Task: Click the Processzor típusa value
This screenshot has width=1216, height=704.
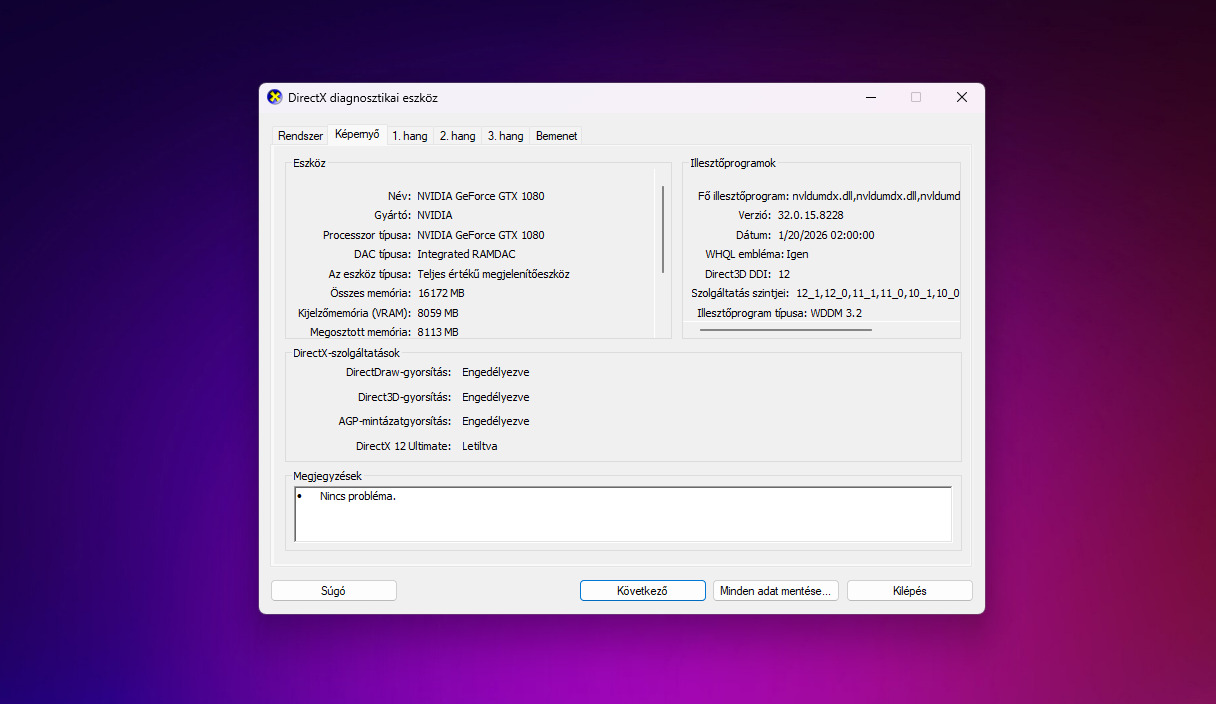Action: tap(481, 235)
